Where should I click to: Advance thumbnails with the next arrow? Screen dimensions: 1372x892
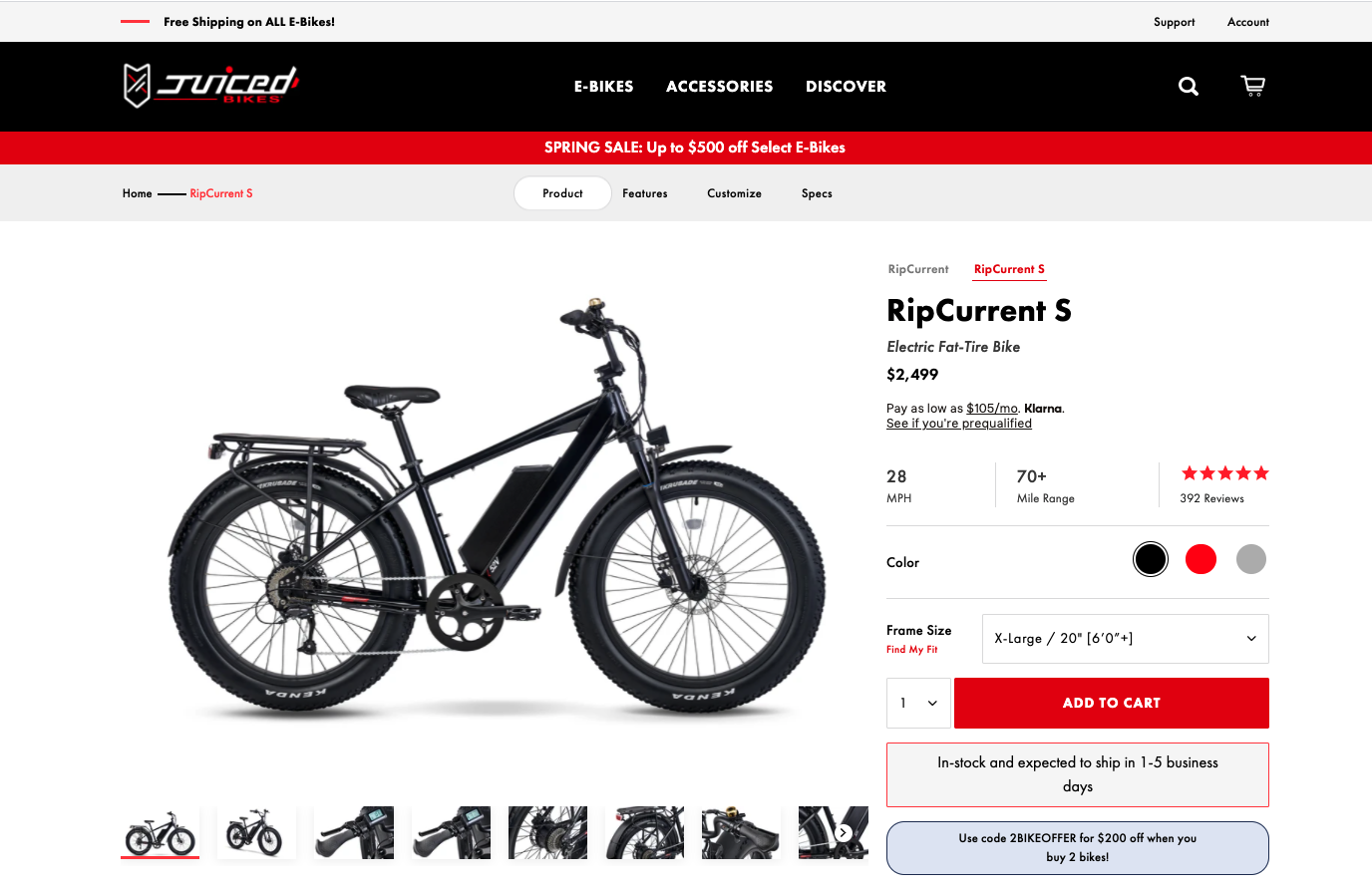pyautogui.click(x=844, y=832)
